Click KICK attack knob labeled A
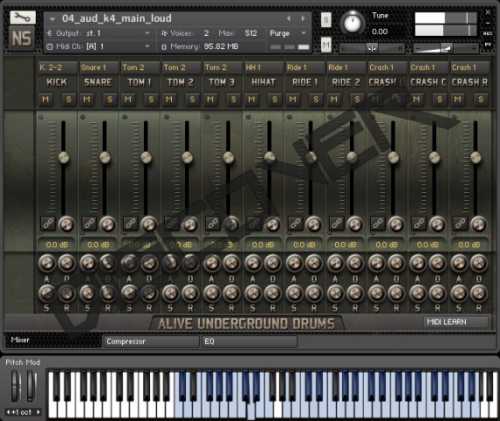 click(x=47, y=263)
